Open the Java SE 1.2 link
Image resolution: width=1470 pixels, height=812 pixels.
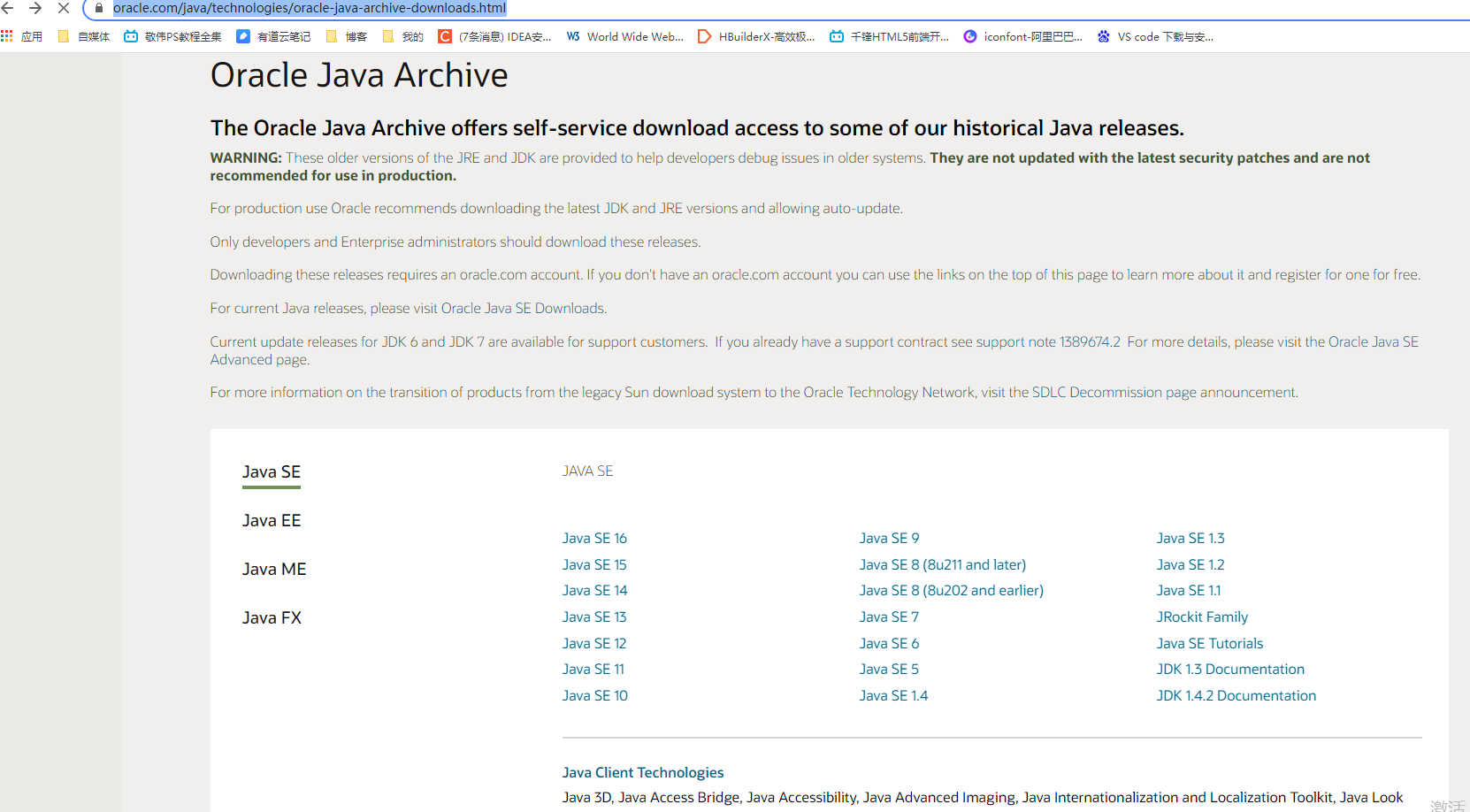tap(1191, 565)
